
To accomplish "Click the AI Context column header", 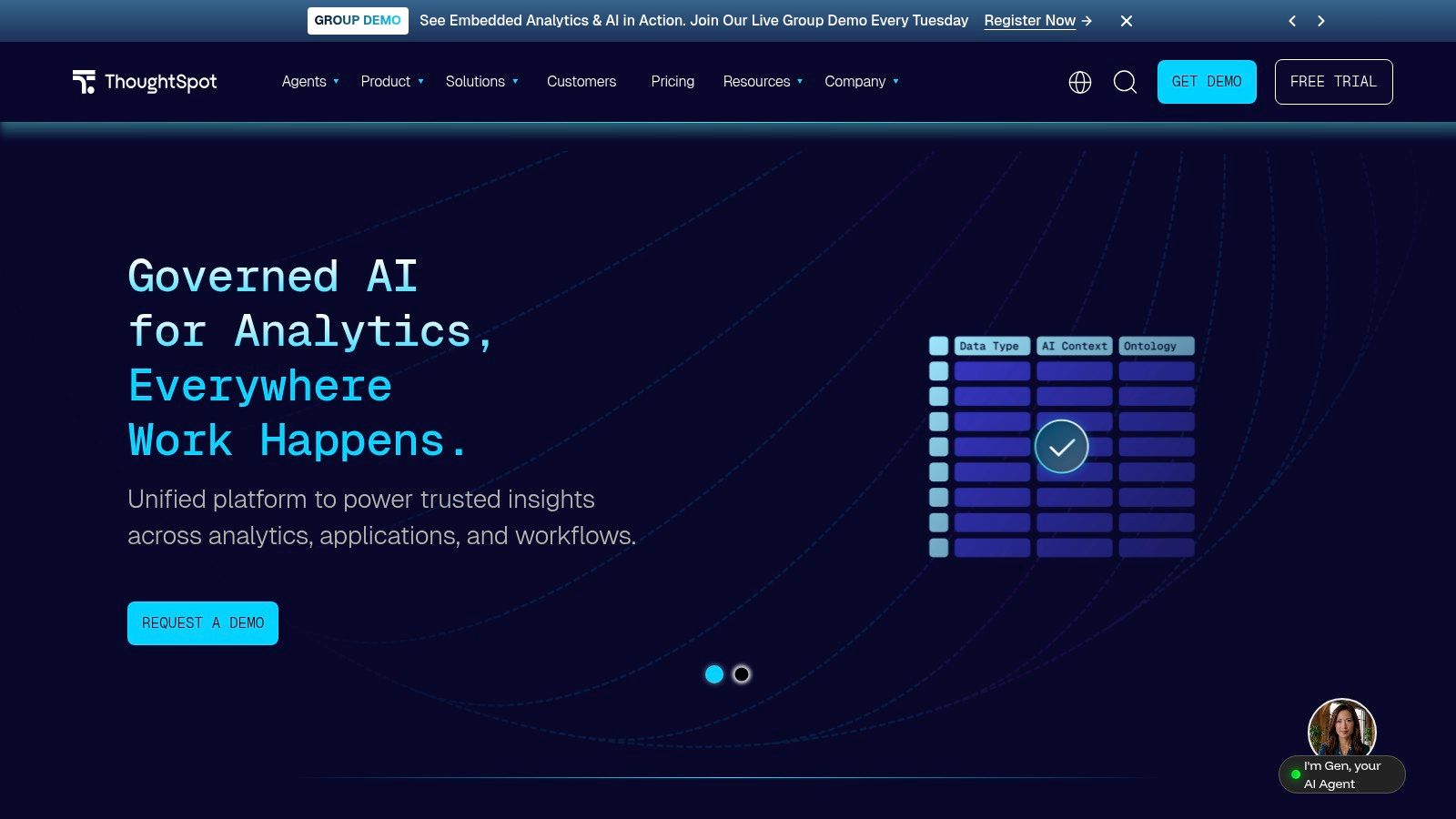I will tap(1074, 346).
